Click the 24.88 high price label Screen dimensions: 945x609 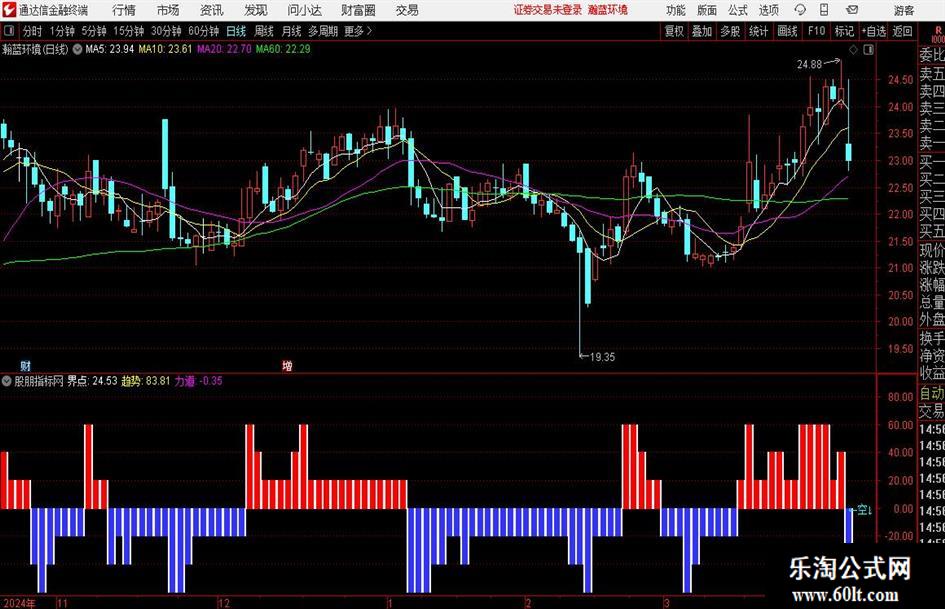click(809, 64)
